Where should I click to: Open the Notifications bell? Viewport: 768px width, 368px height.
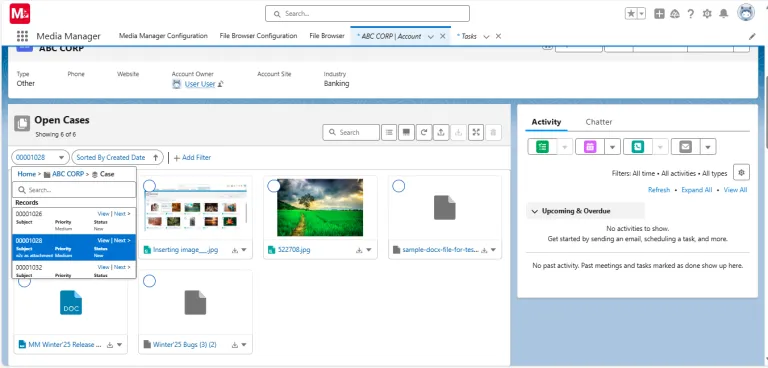tap(723, 14)
